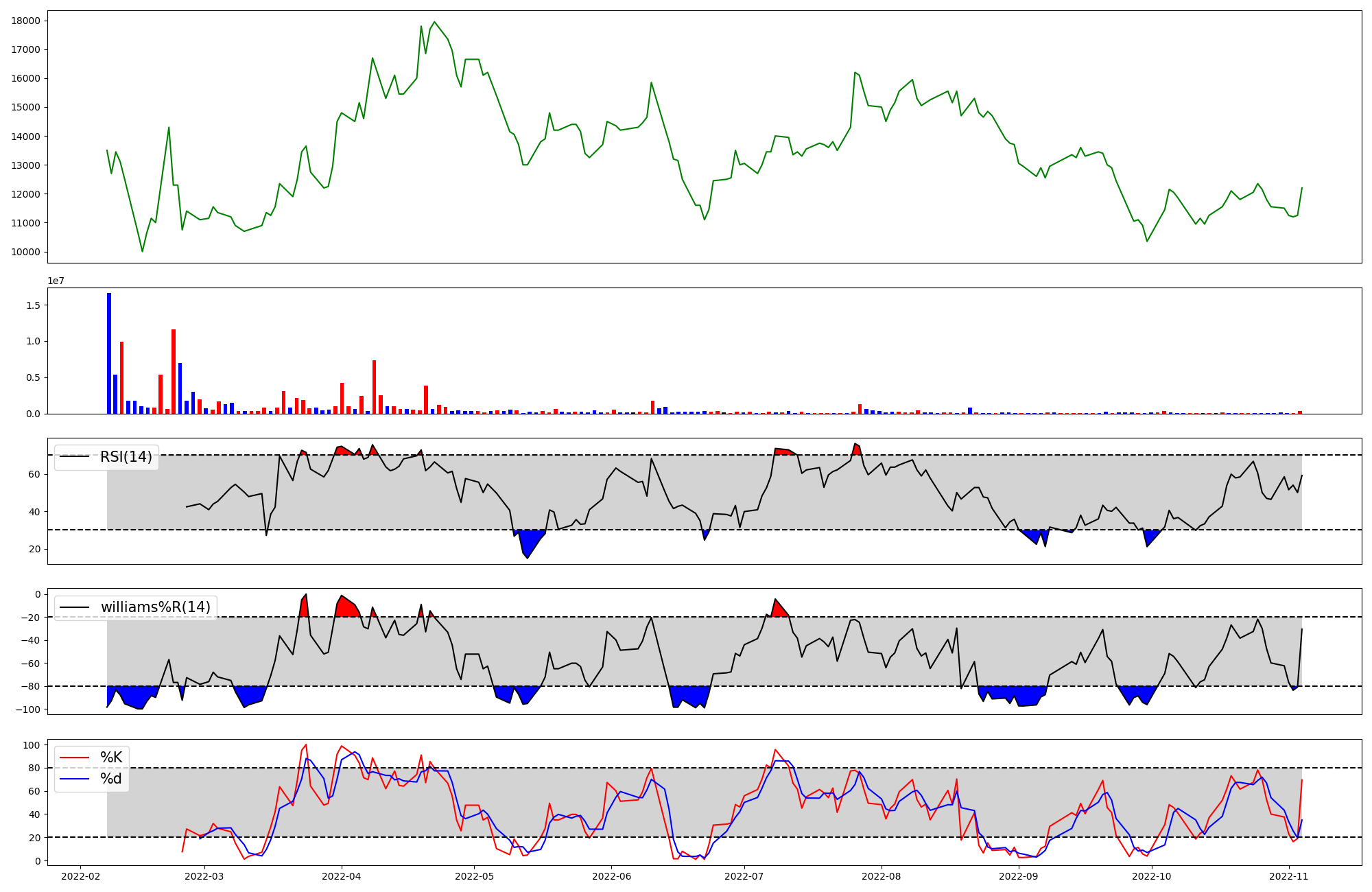The height and width of the screenshot is (892, 1372).
Task: Click the tallest blue volume bar
Action: pos(109,353)
